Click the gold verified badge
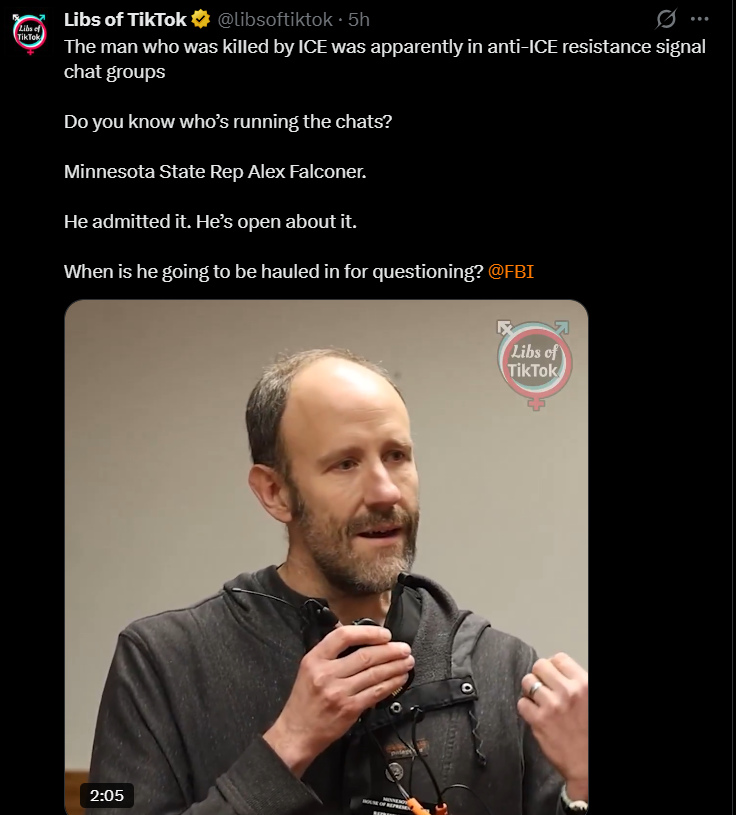Viewport: 736px width, 815px height. pyautogui.click(x=201, y=19)
